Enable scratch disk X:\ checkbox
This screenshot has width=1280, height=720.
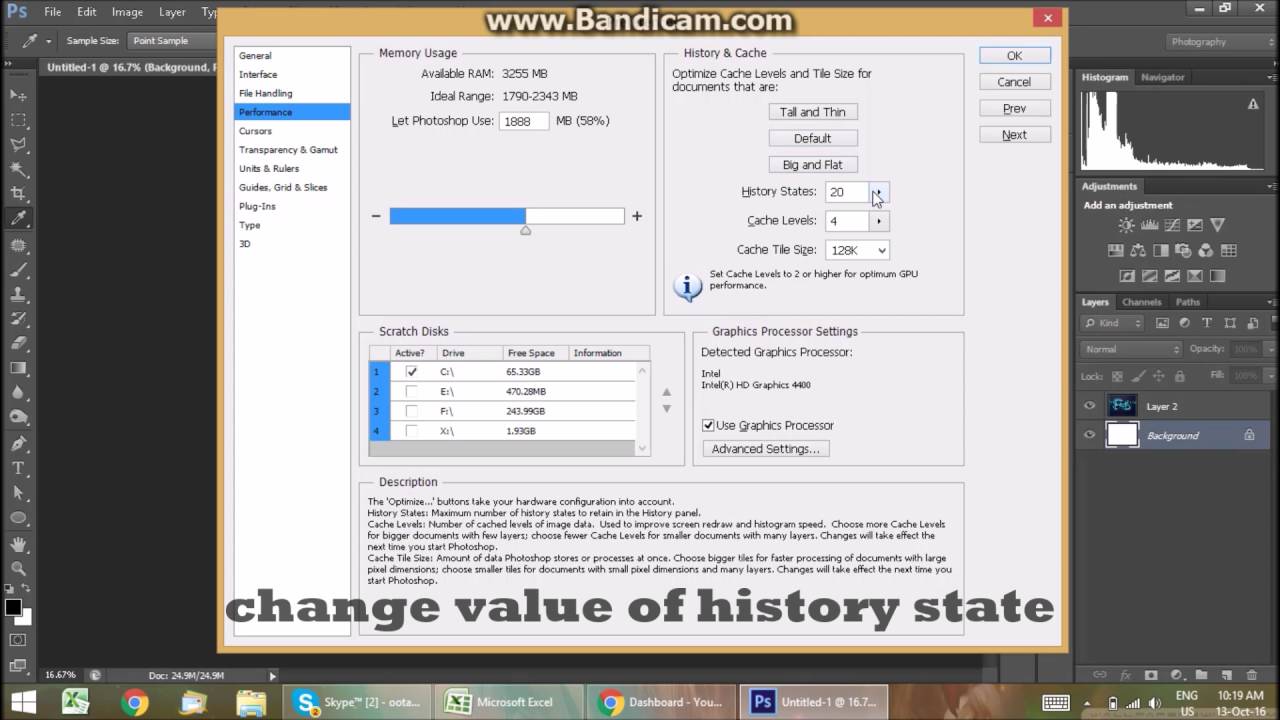tap(411, 431)
